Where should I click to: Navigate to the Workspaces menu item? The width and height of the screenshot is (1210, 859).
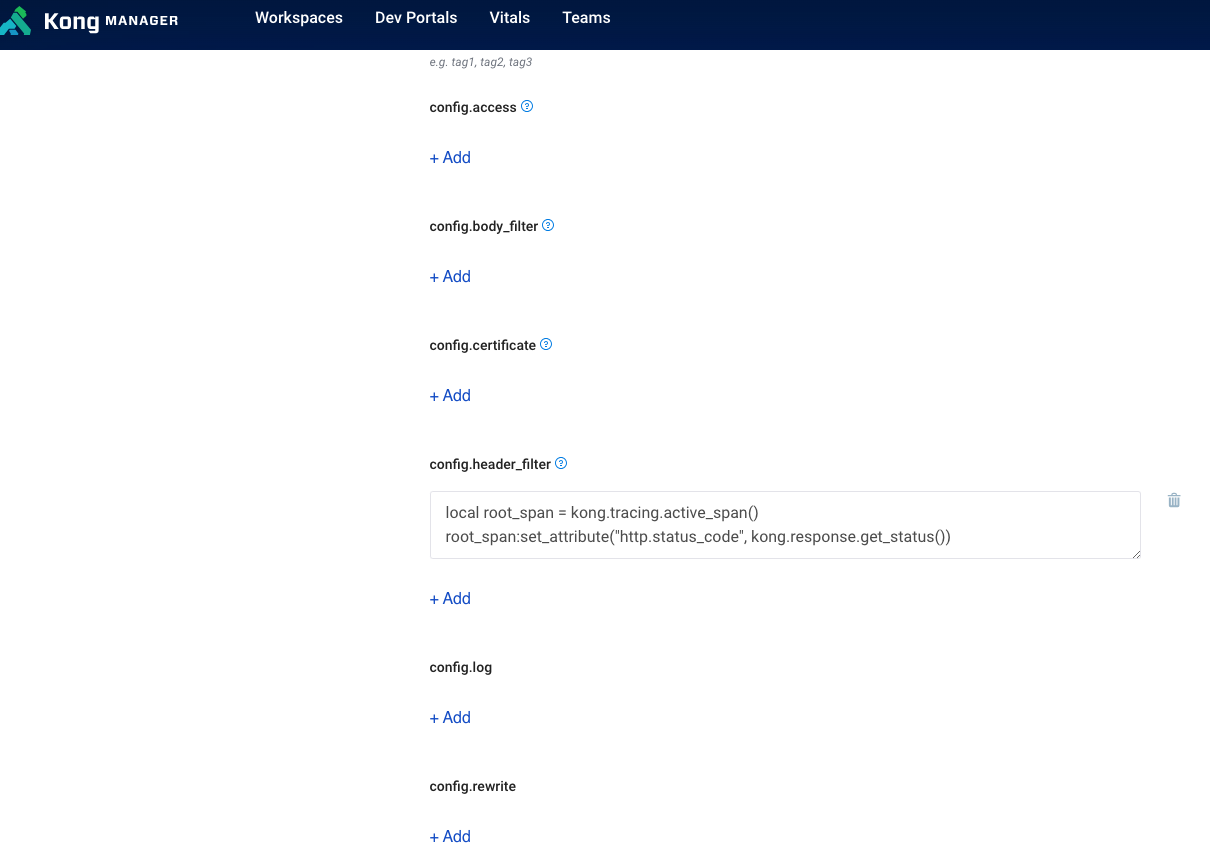click(x=298, y=18)
